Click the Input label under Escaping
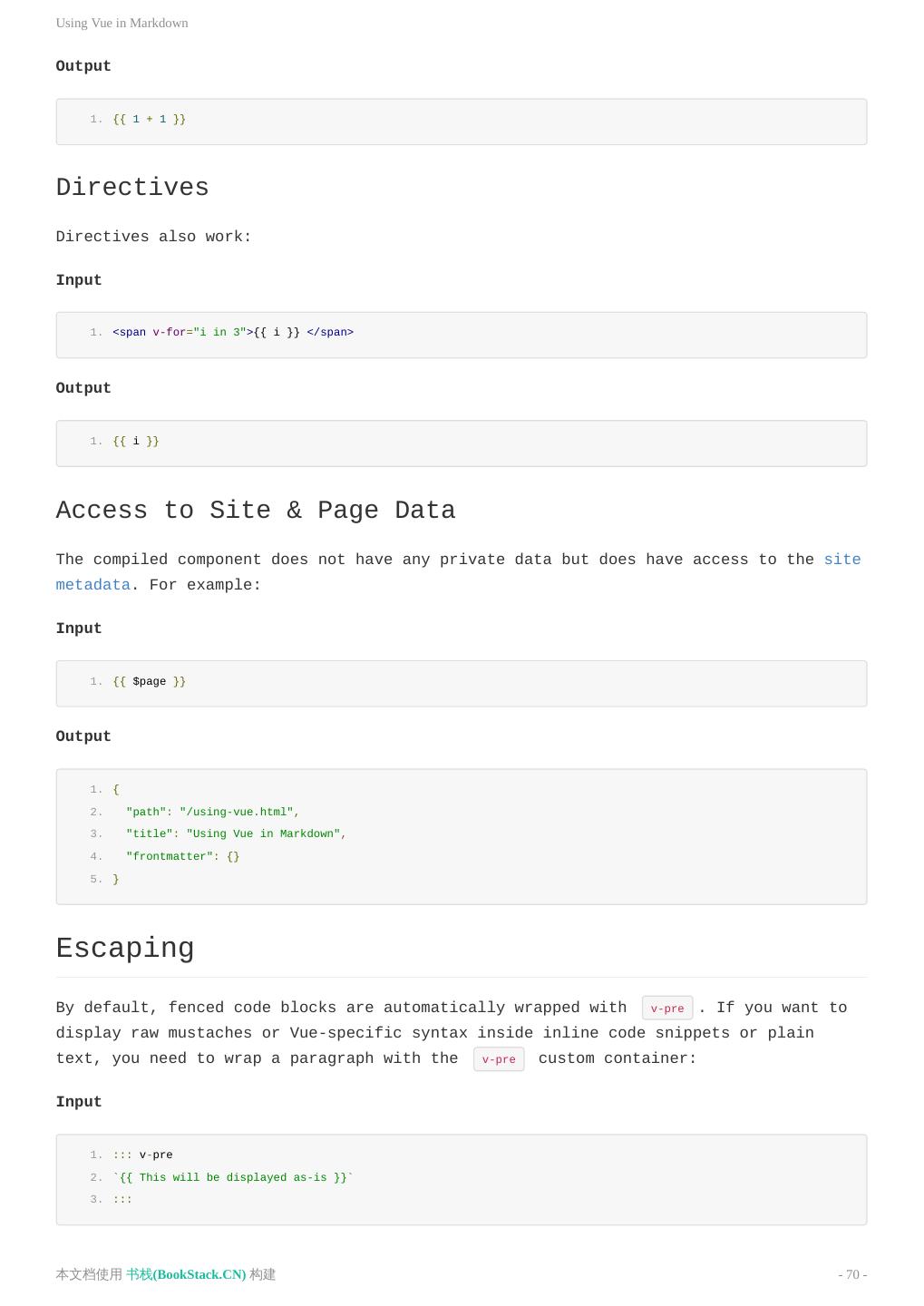Image resolution: width=924 pixels, height=1306 pixels. click(x=79, y=1102)
